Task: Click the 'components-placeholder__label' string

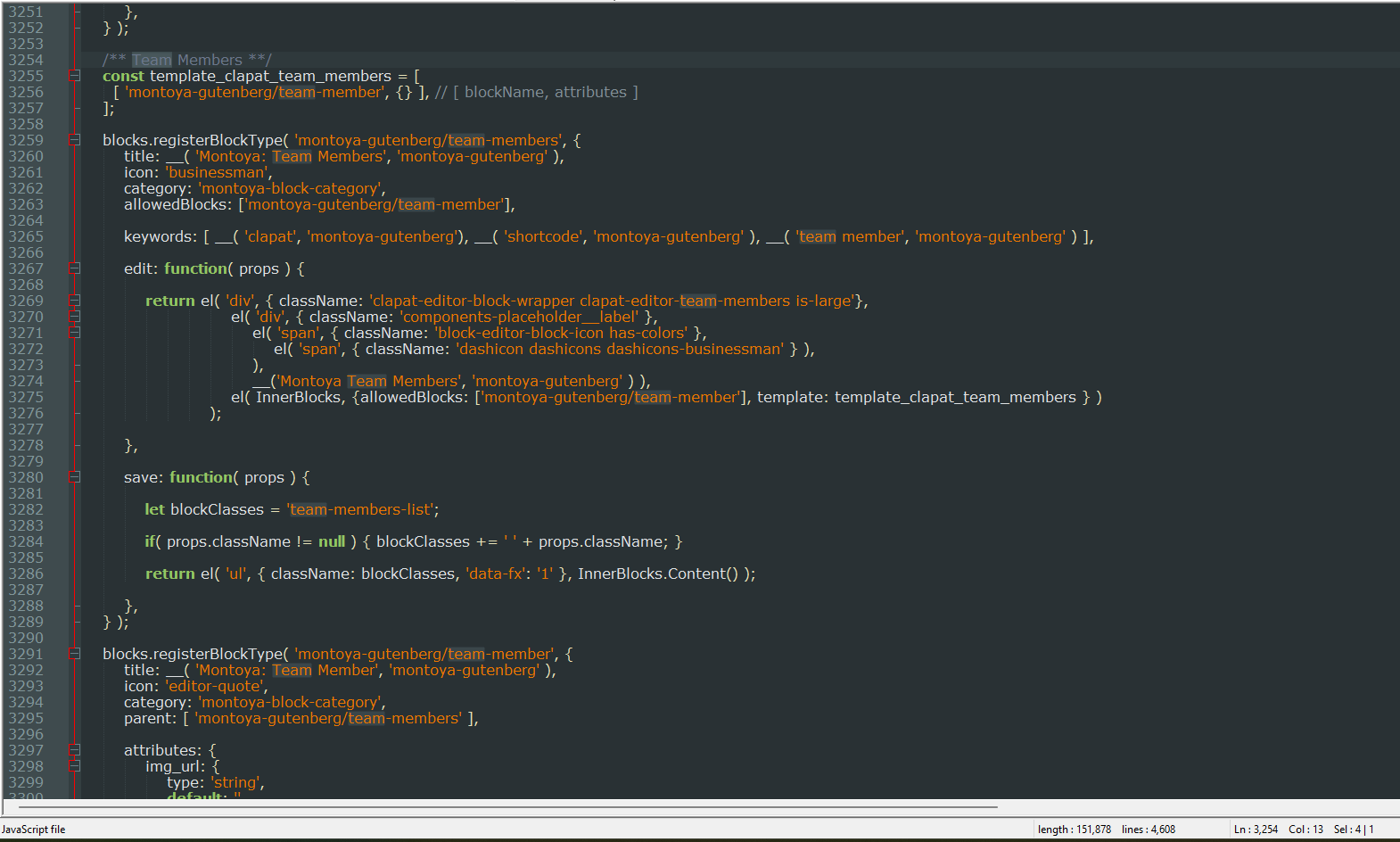Action: point(519,317)
